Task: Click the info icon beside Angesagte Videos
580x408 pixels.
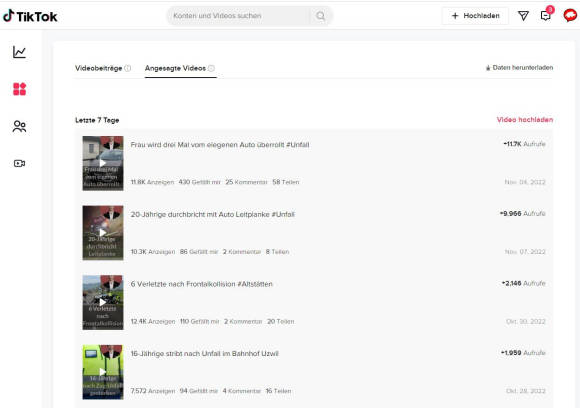Action: tap(211, 68)
